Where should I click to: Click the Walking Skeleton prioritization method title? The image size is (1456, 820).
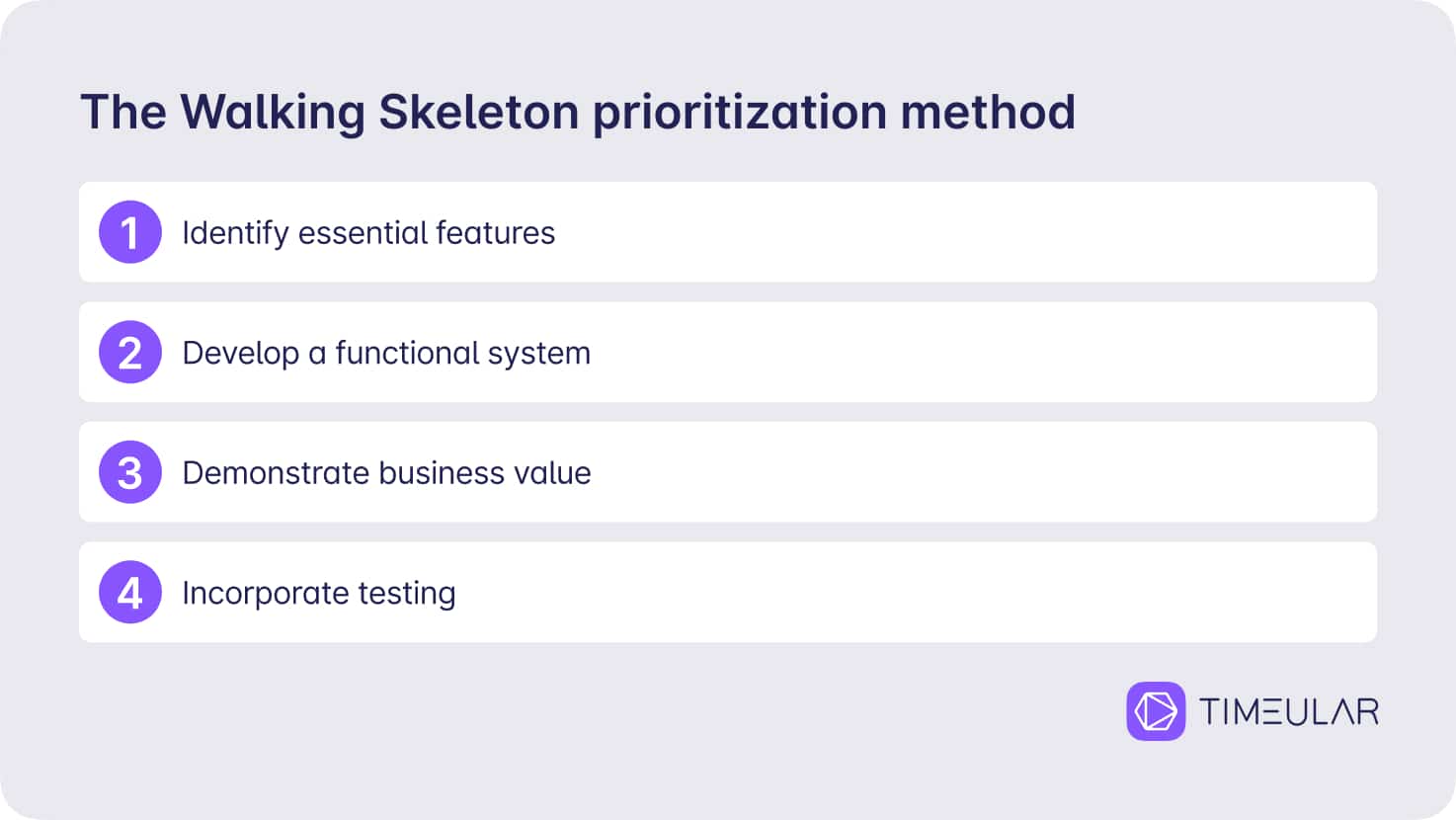[578, 113]
